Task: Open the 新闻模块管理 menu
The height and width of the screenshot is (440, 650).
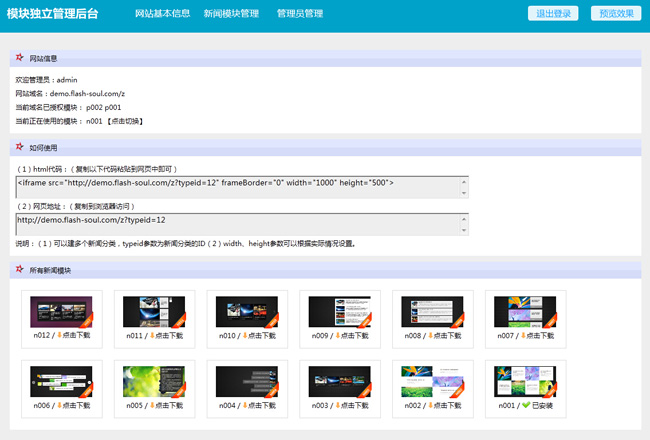Action: (x=231, y=14)
